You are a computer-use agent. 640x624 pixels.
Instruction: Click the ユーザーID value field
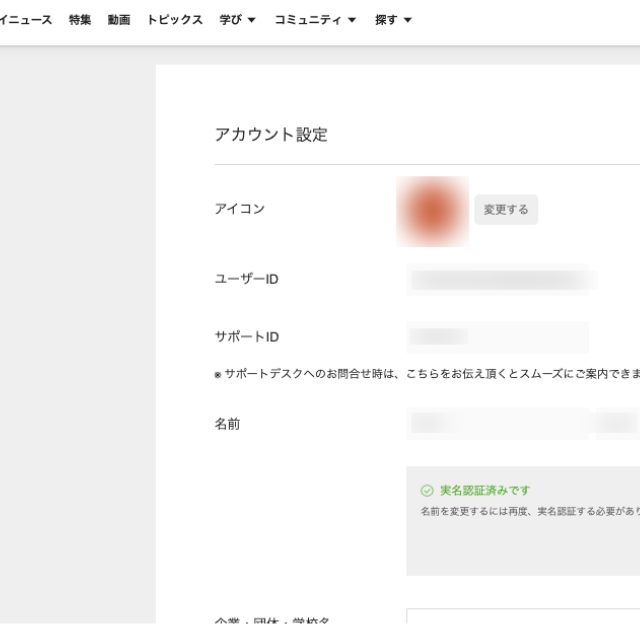[500, 279]
